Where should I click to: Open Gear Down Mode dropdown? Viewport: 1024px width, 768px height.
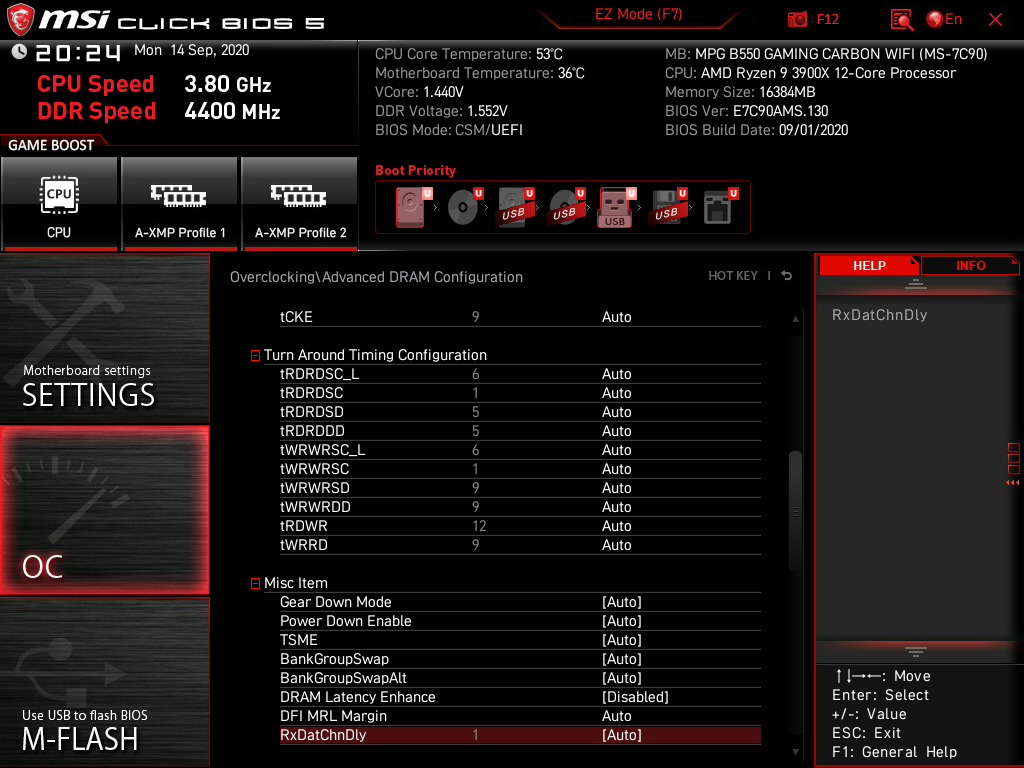pyautogui.click(x=622, y=601)
